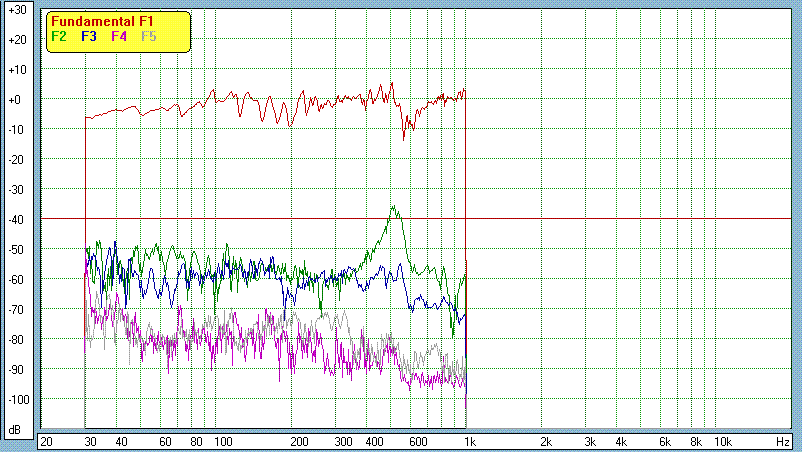
Task: Select the gray F5 legend entry
Action: pyautogui.click(x=148, y=36)
